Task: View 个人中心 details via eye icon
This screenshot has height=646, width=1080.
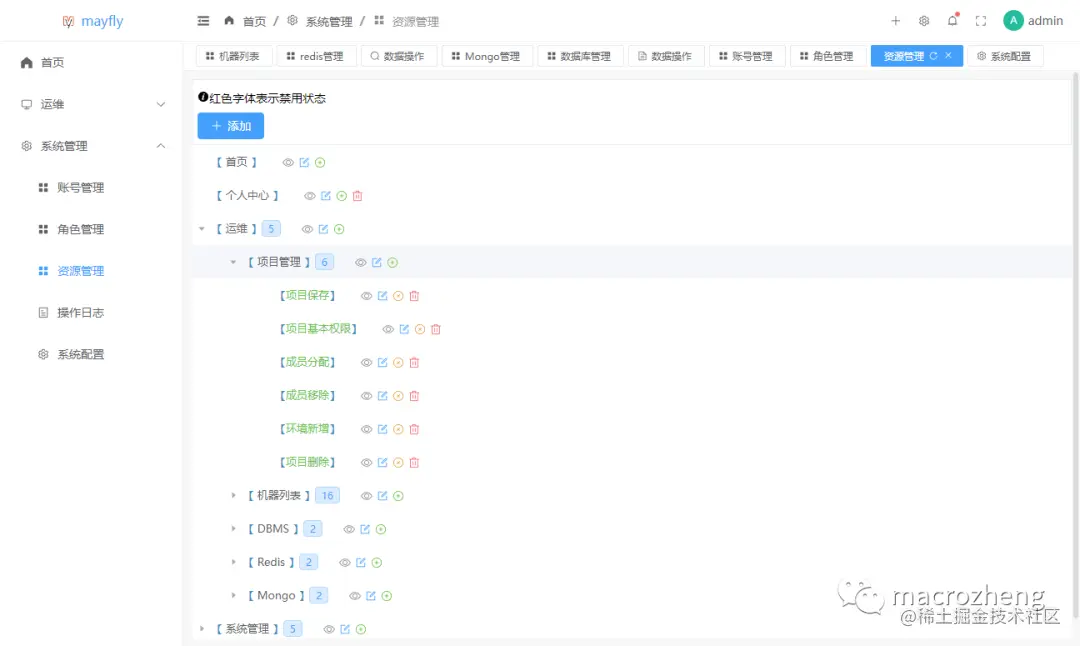Action: pos(310,196)
